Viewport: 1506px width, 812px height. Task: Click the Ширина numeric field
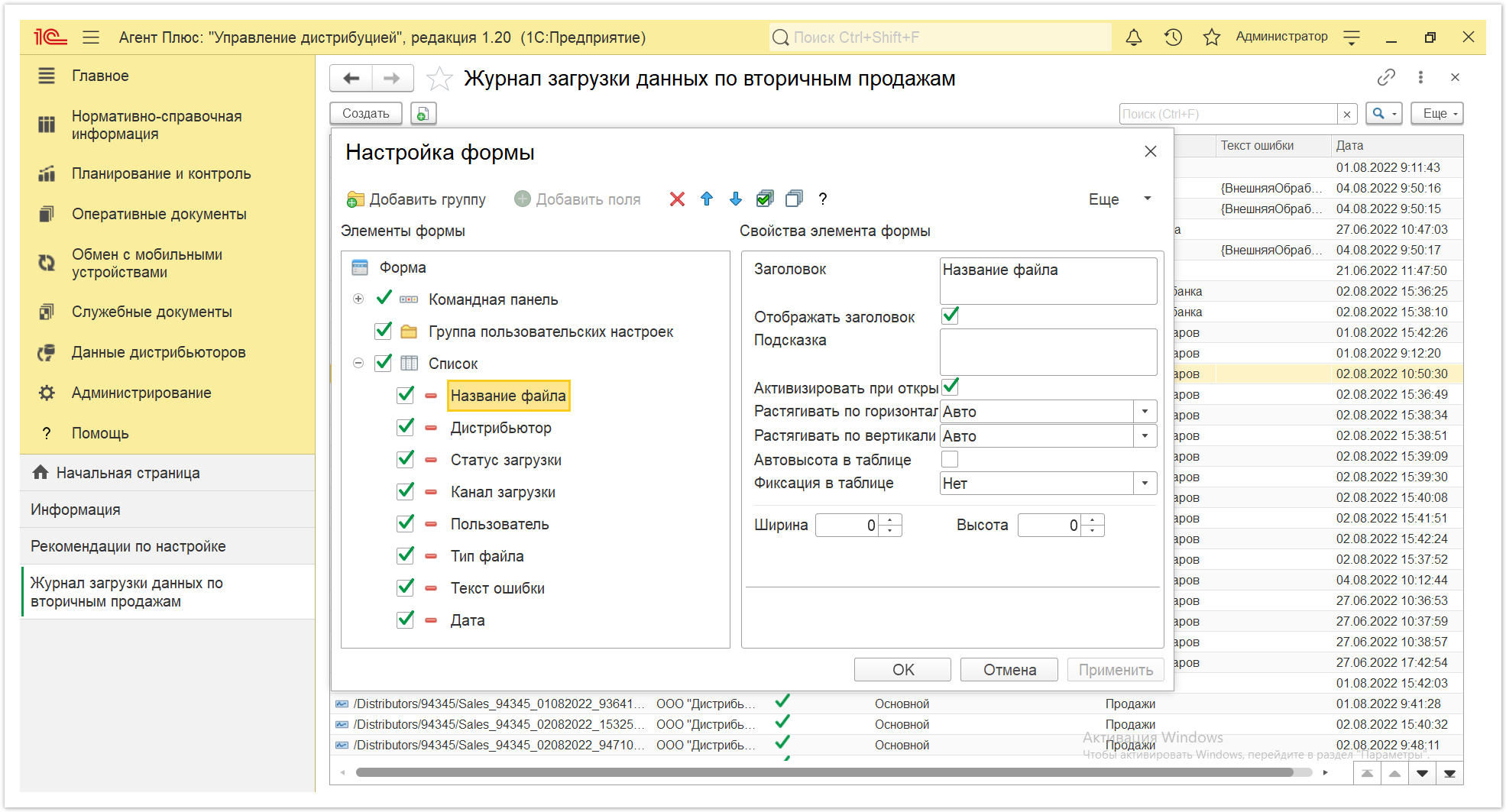(x=847, y=526)
